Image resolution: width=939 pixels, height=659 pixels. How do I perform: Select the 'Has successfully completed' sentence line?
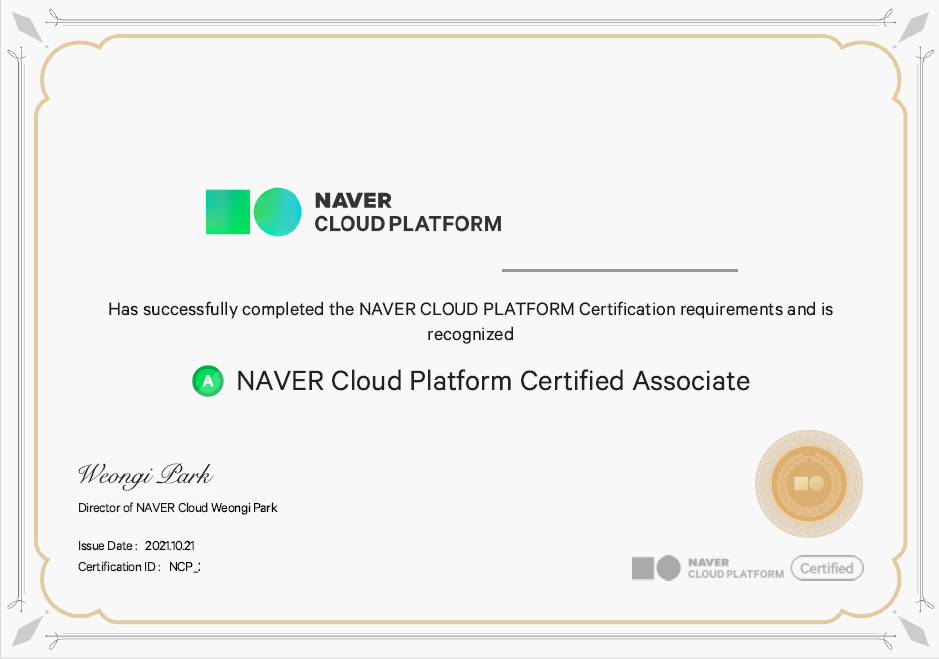pos(470,309)
